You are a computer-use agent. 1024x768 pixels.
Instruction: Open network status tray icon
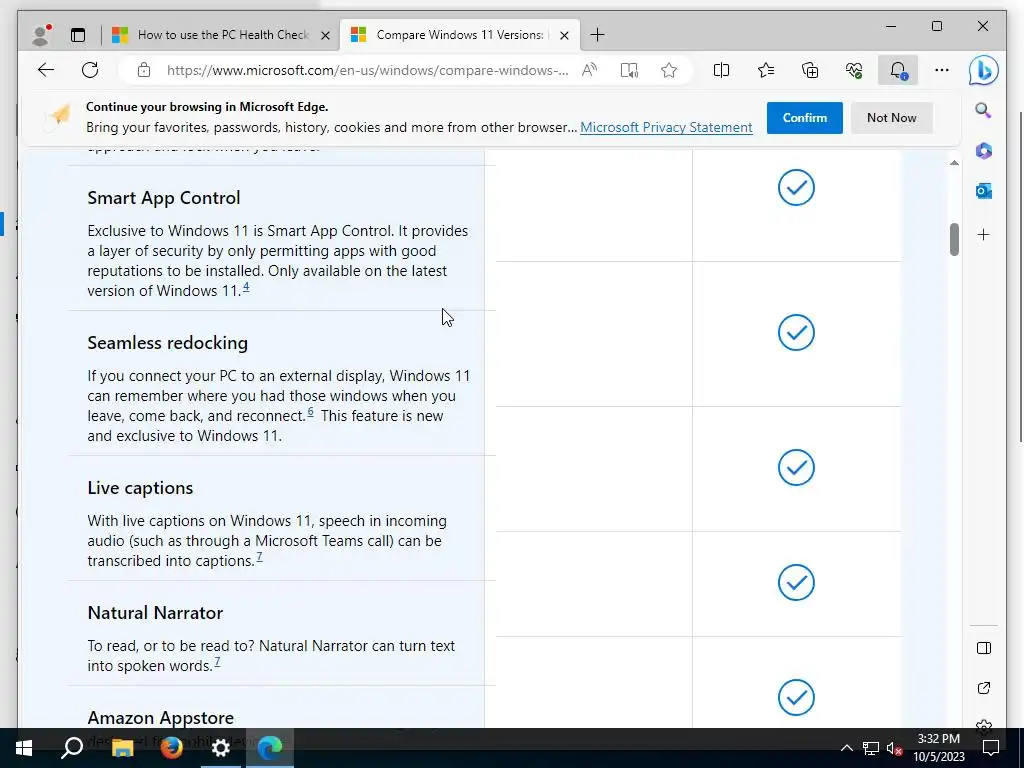tap(871, 748)
